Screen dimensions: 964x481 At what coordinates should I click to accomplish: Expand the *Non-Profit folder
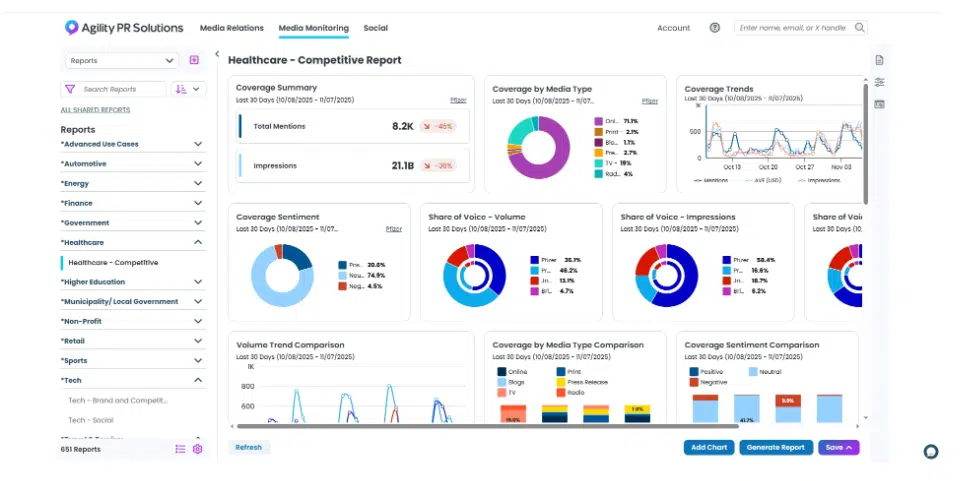click(198, 321)
